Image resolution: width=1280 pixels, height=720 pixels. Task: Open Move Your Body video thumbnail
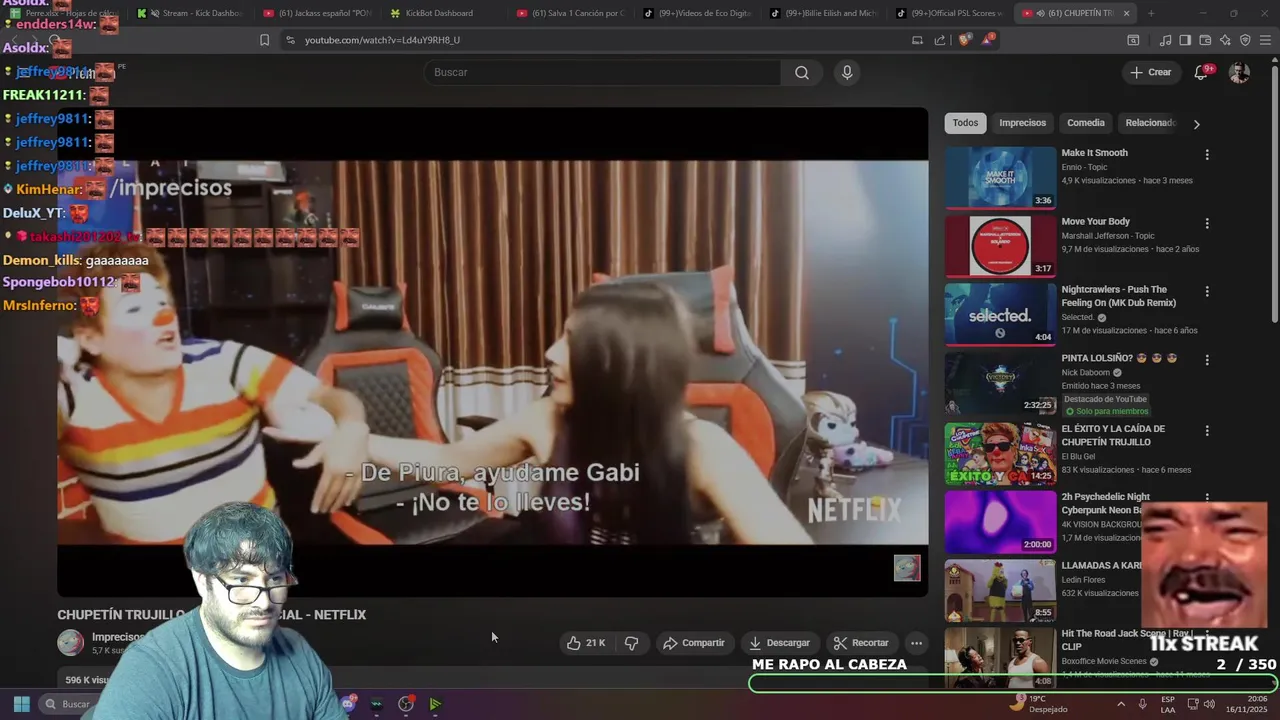point(1000,246)
